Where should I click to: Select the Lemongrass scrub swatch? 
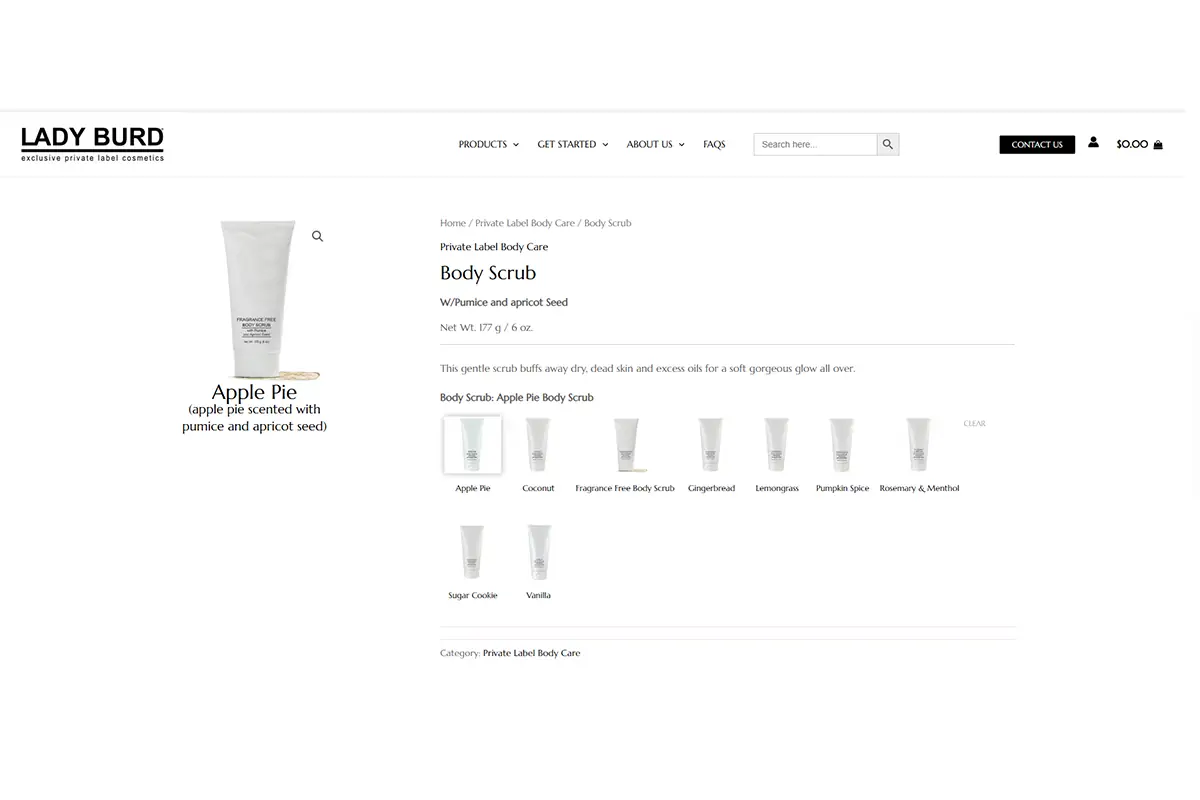click(777, 445)
